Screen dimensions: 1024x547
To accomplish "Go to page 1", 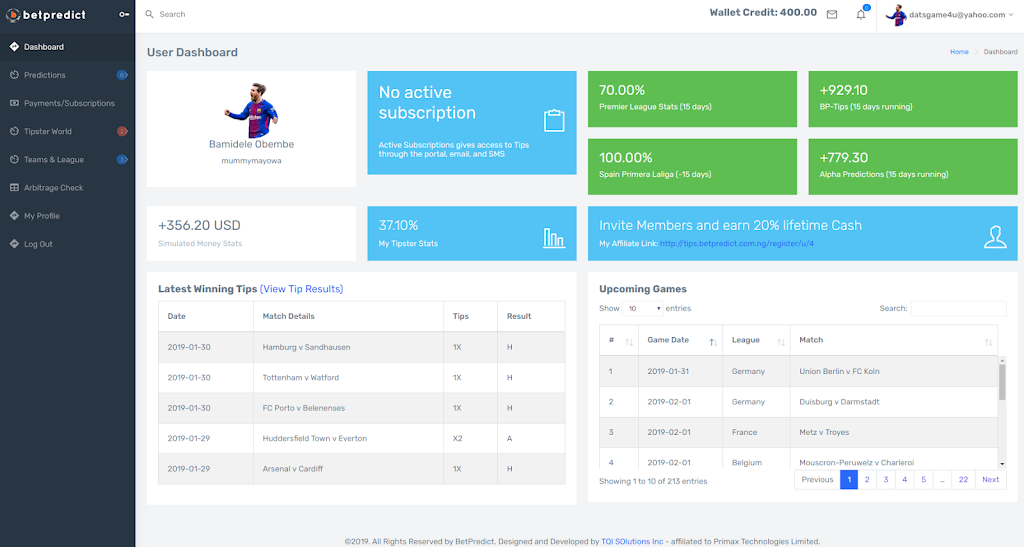I will (848, 480).
